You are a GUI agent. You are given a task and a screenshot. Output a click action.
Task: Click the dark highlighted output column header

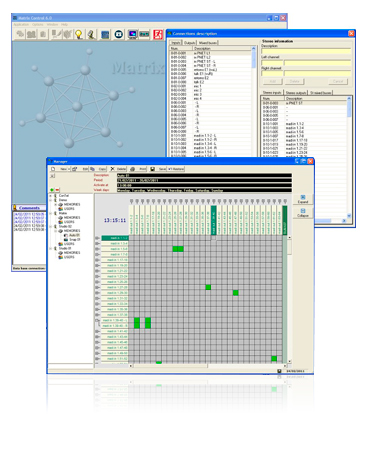(x=214, y=220)
